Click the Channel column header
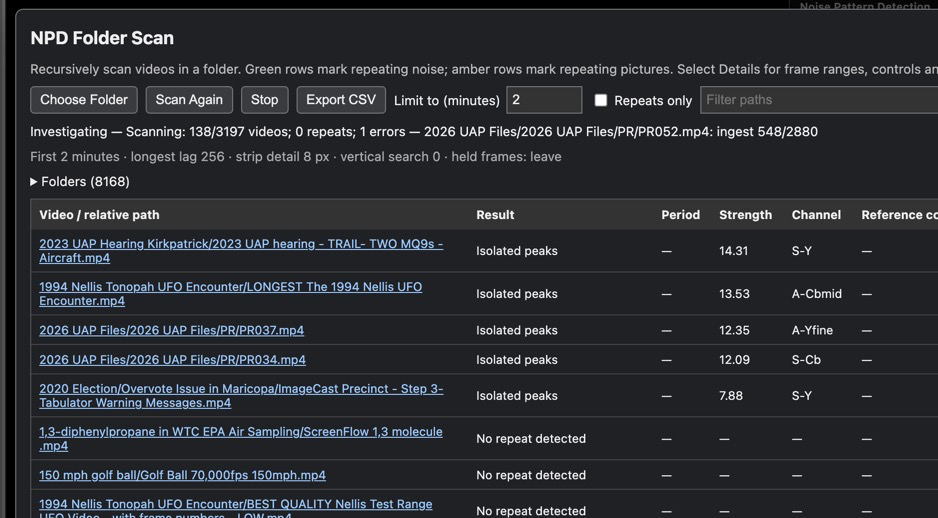 [x=816, y=215]
